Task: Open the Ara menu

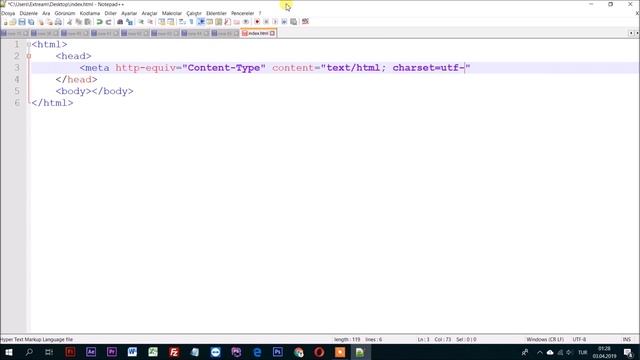Action: (x=46, y=13)
